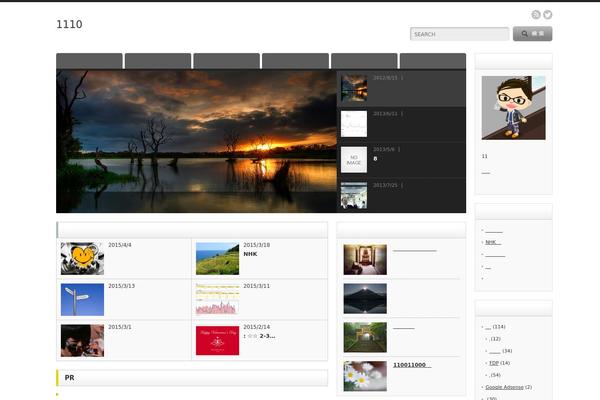This screenshot has height=400, width=600.
Task: Select the 2012/8/11 slider entry thumbnail
Action: 354,88
